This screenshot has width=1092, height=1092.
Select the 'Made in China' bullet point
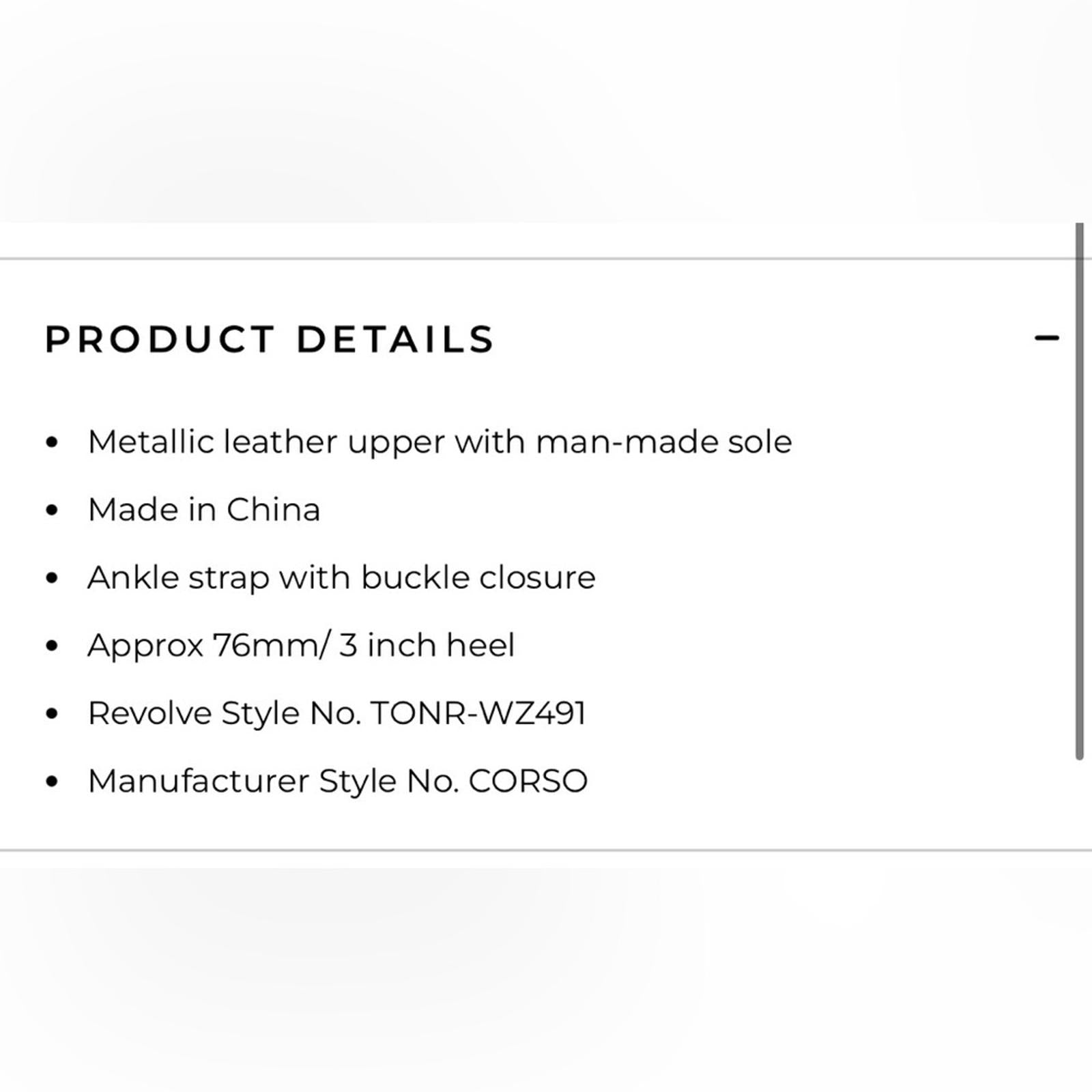click(x=205, y=508)
